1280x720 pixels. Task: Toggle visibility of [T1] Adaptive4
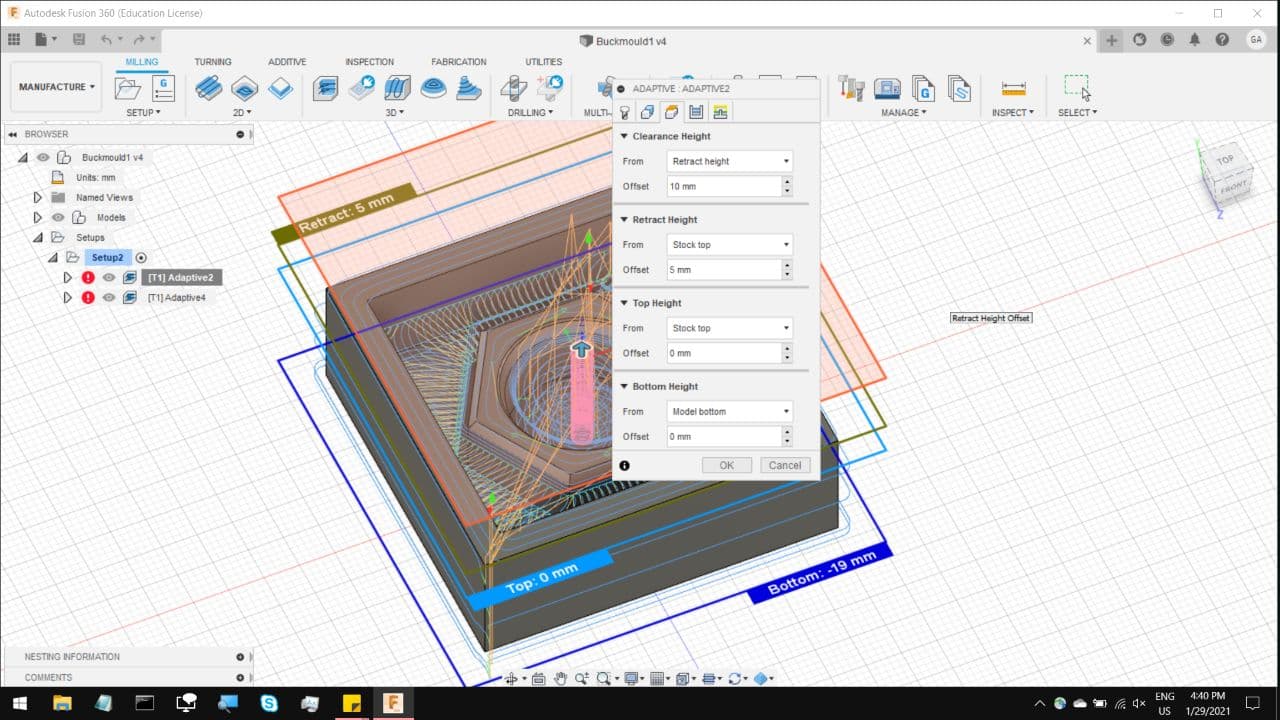pyautogui.click(x=109, y=297)
